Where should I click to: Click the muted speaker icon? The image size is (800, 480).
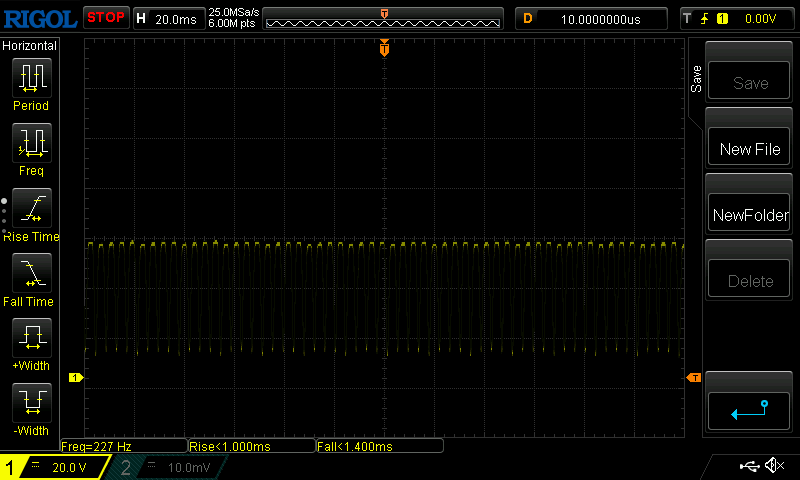(x=774, y=465)
